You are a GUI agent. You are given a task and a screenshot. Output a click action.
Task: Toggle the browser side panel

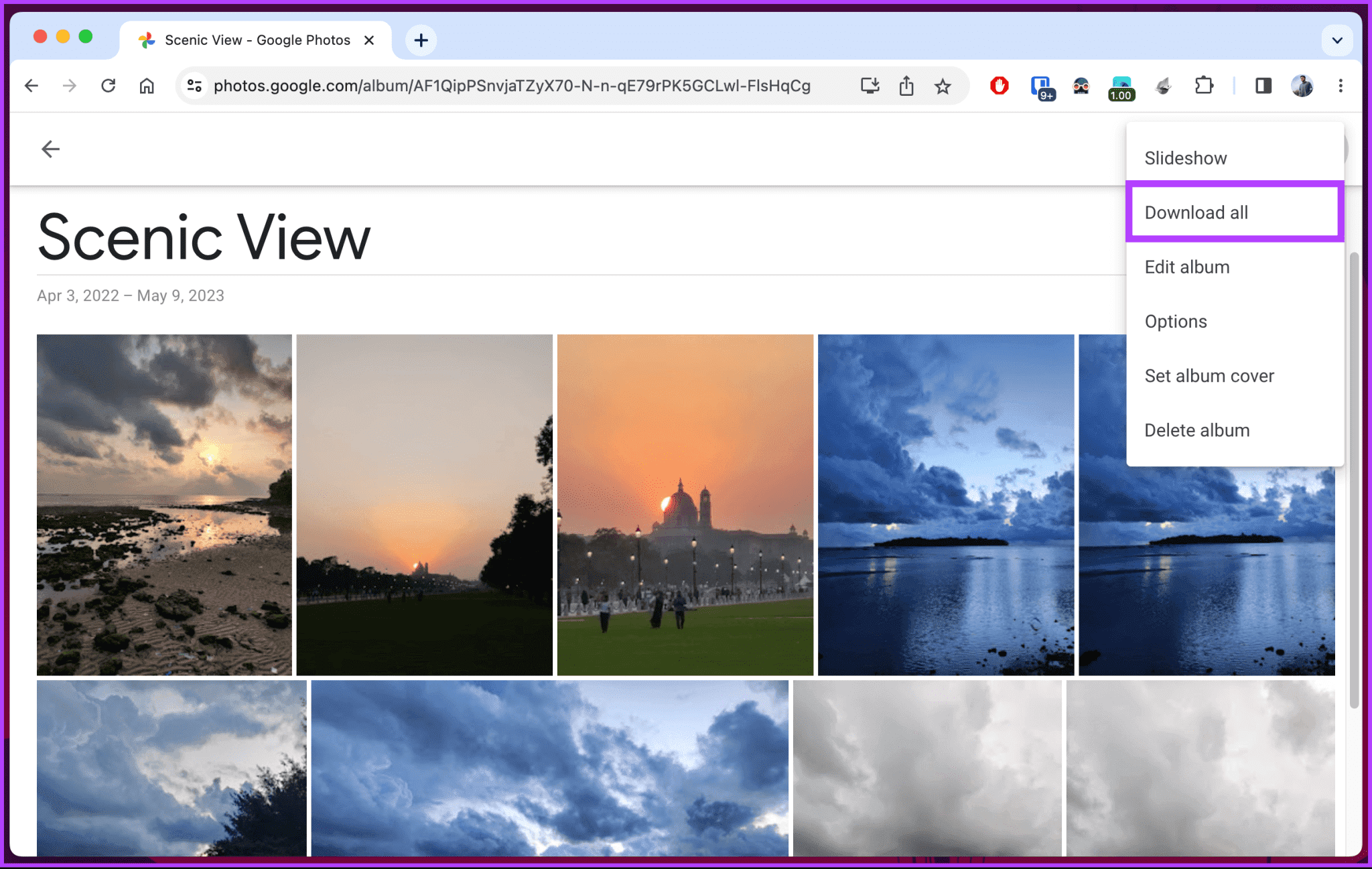pyautogui.click(x=1263, y=86)
